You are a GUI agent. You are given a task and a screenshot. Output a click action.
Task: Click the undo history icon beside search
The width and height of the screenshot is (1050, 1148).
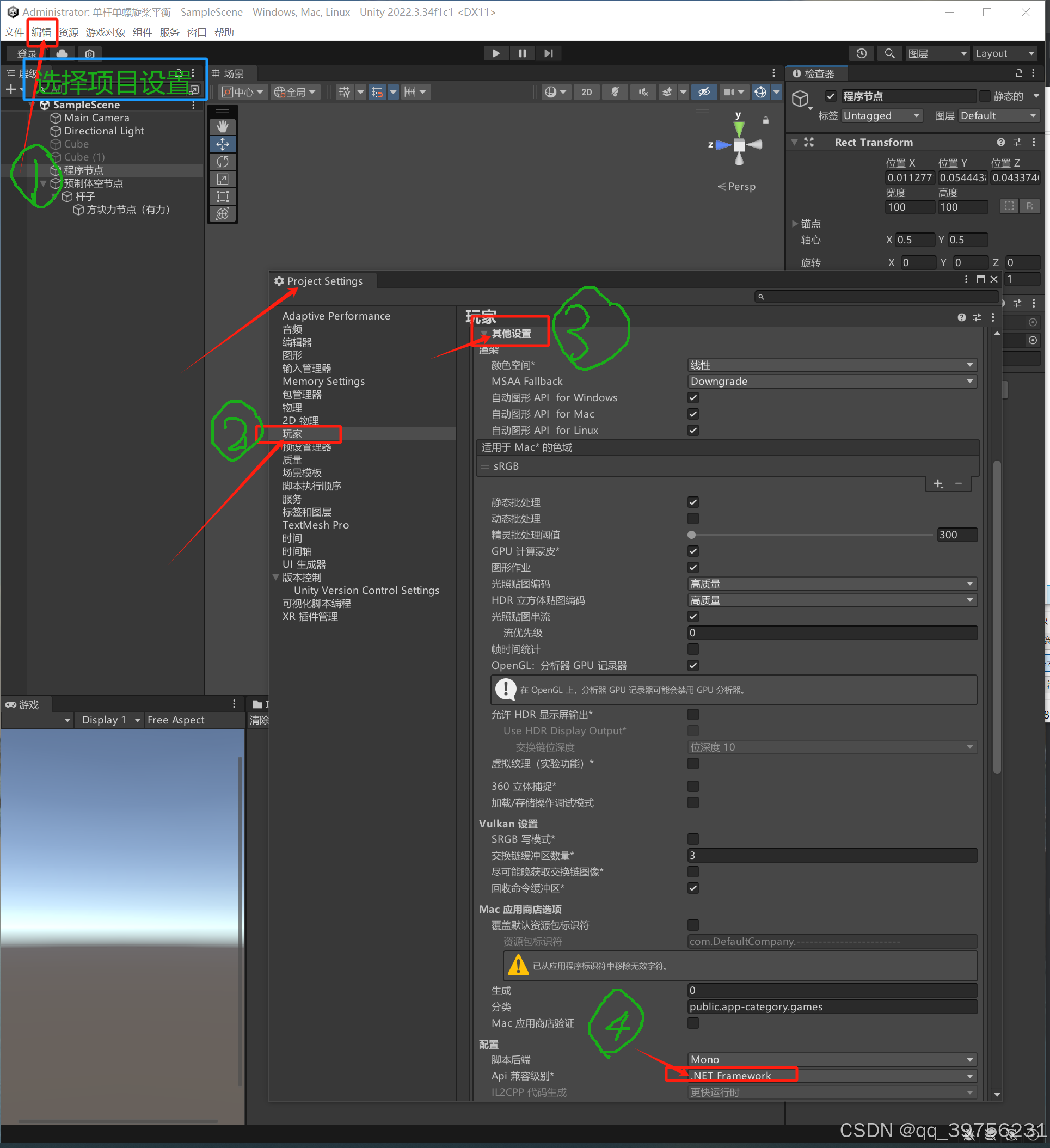point(862,53)
